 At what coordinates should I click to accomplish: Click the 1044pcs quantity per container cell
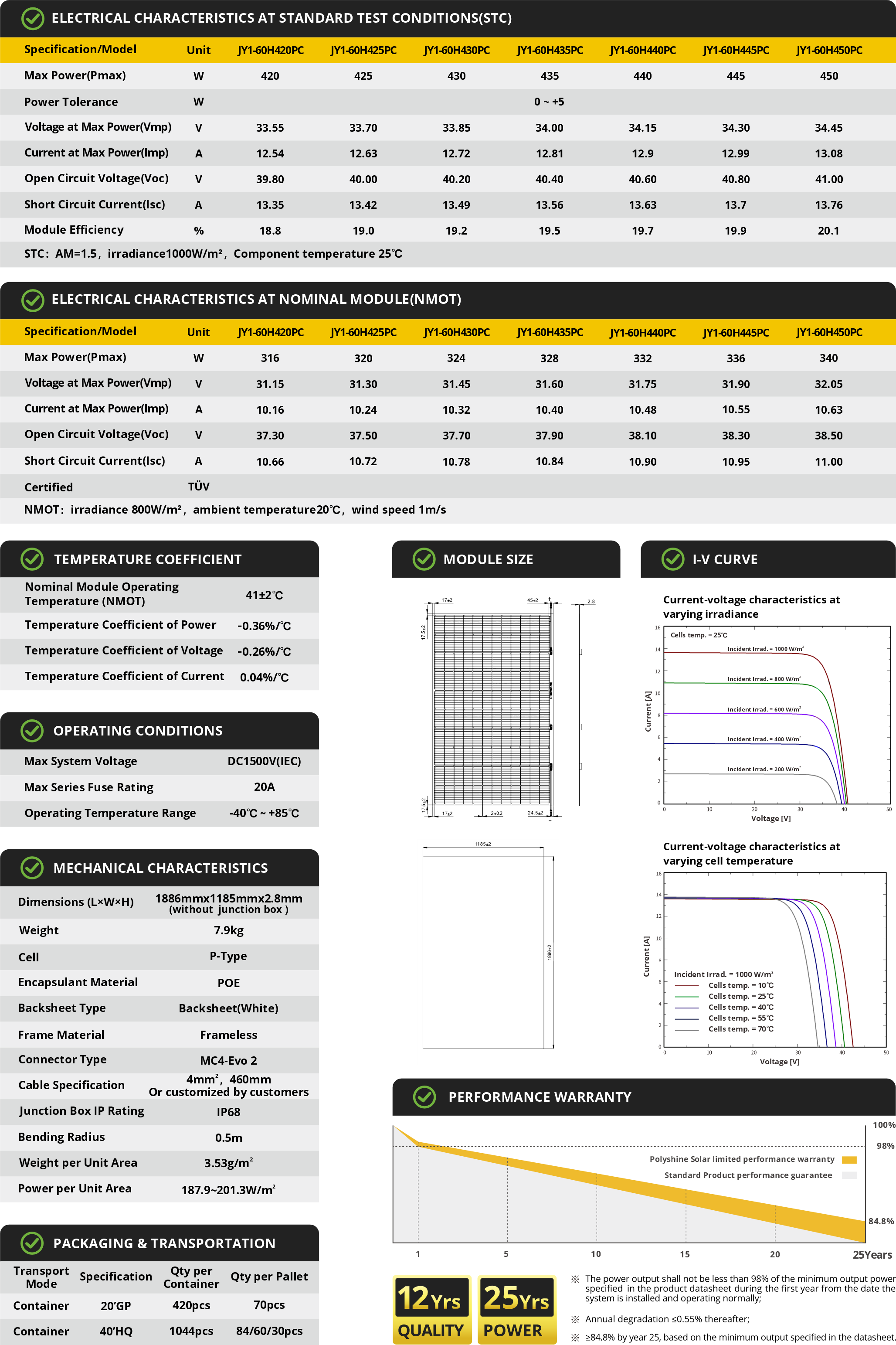pyautogui.click(x=191, y=1331)
